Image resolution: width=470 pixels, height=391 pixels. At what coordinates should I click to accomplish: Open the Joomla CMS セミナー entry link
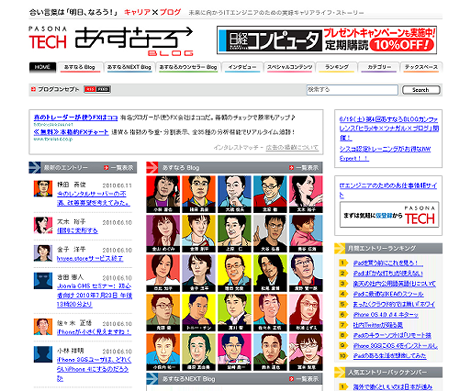point(95,295)
